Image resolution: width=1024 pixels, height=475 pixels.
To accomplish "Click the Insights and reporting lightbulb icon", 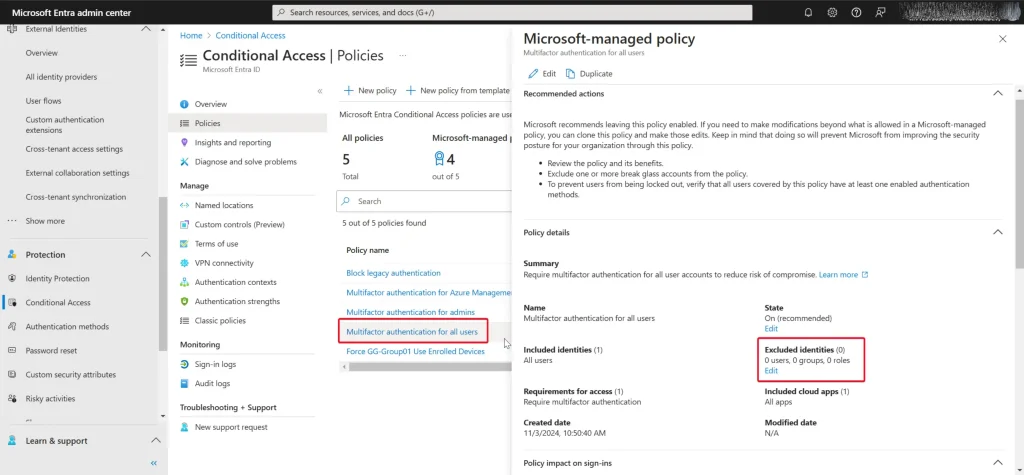I will point(184,142).
